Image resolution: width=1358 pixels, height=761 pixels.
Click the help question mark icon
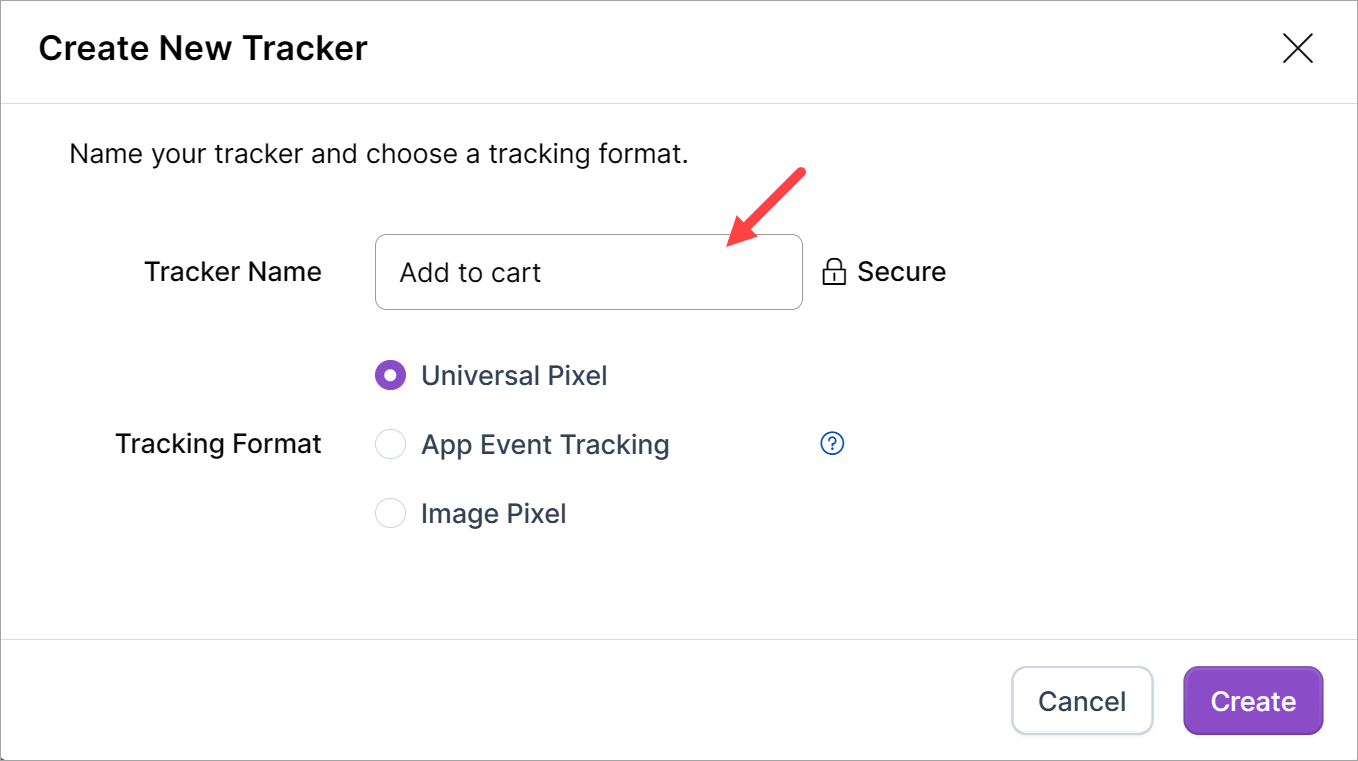(832, 443)
